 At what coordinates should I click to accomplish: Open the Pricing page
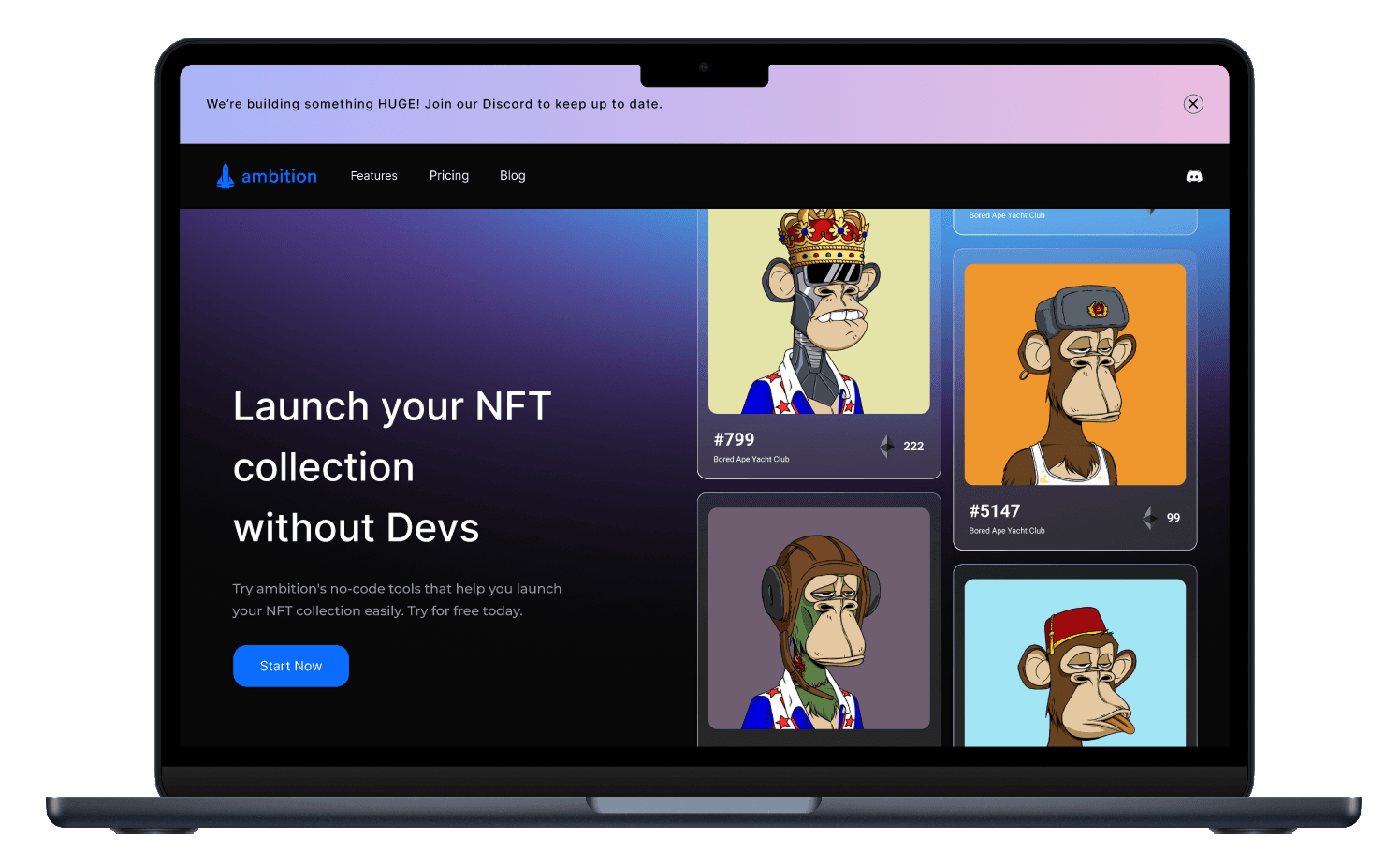tap(449, 176)
